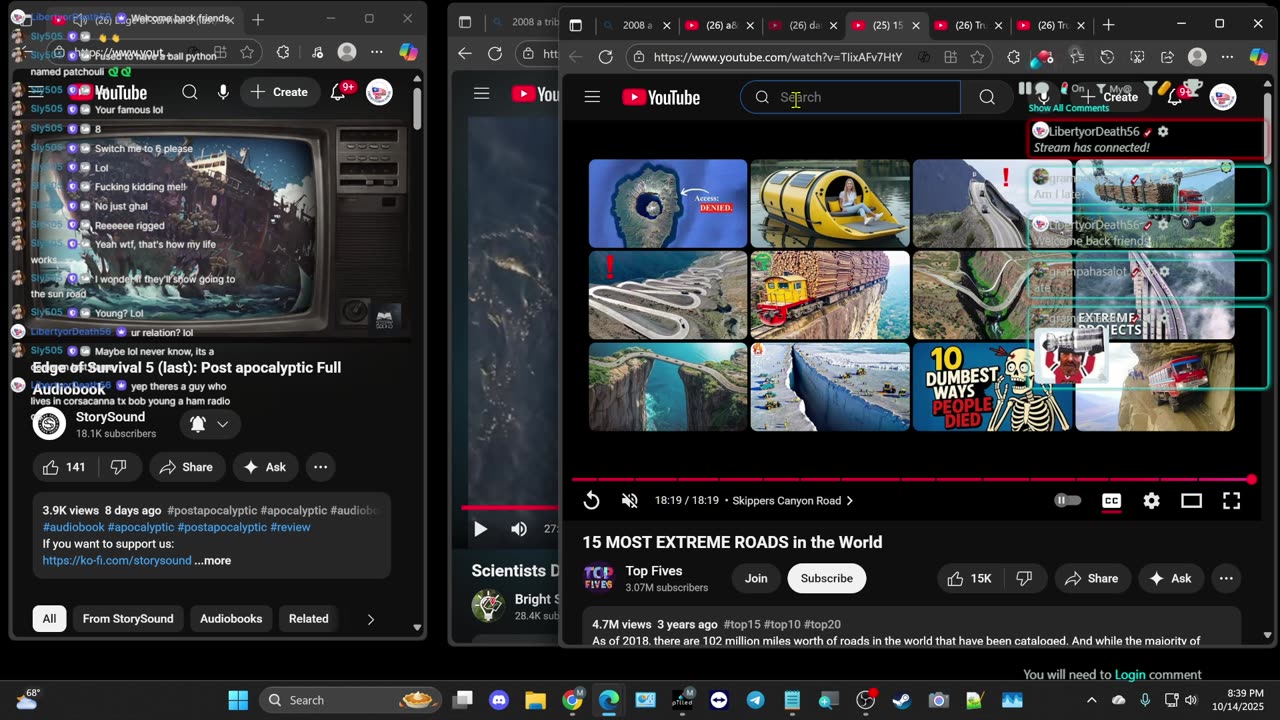This screenshot has width=1280, height=720.
Task: Expand StorySound notification bell options
Action: click(209, 424)
